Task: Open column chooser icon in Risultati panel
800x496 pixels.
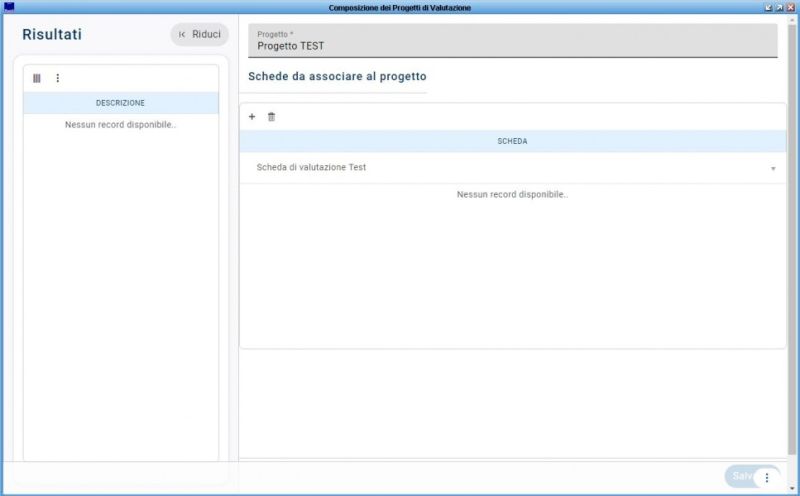Action: click(x=37, y=78)
